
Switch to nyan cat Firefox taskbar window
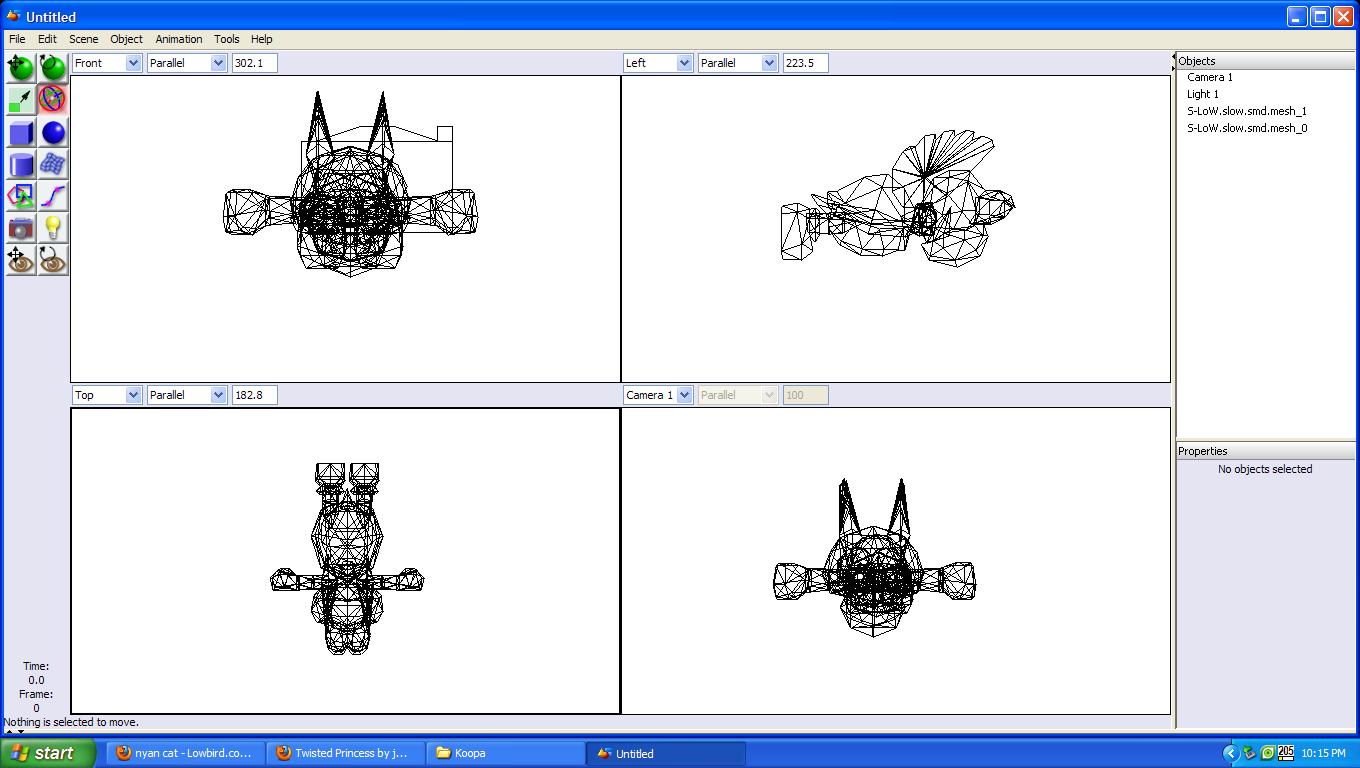(185, 753)
